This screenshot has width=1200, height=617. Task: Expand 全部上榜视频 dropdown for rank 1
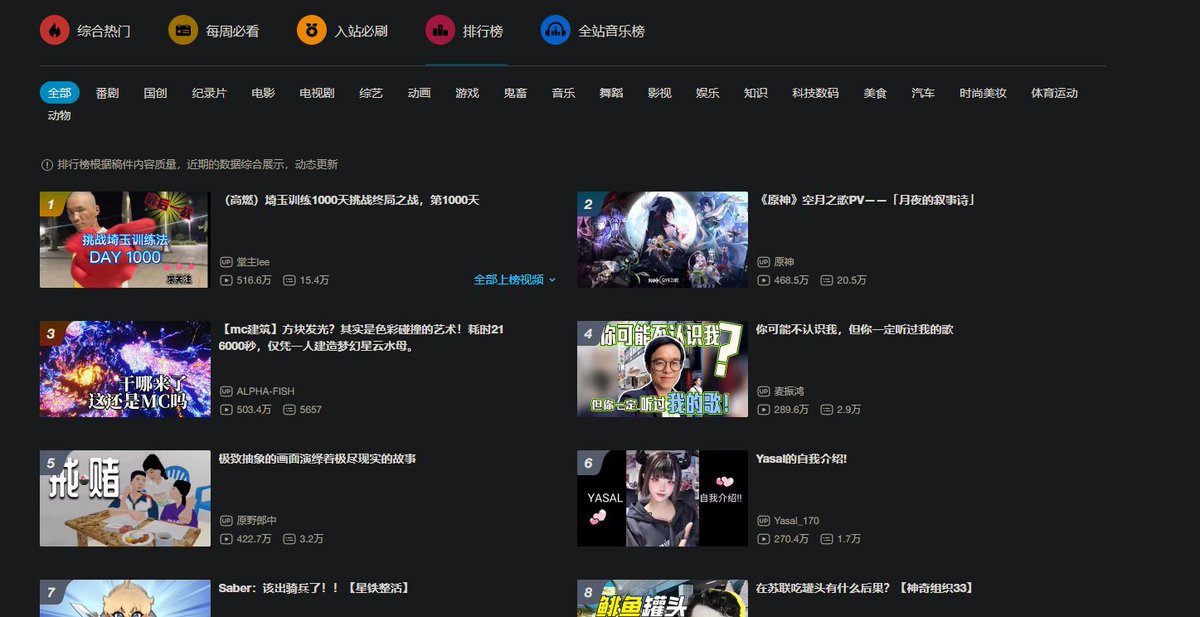[514, 280]
